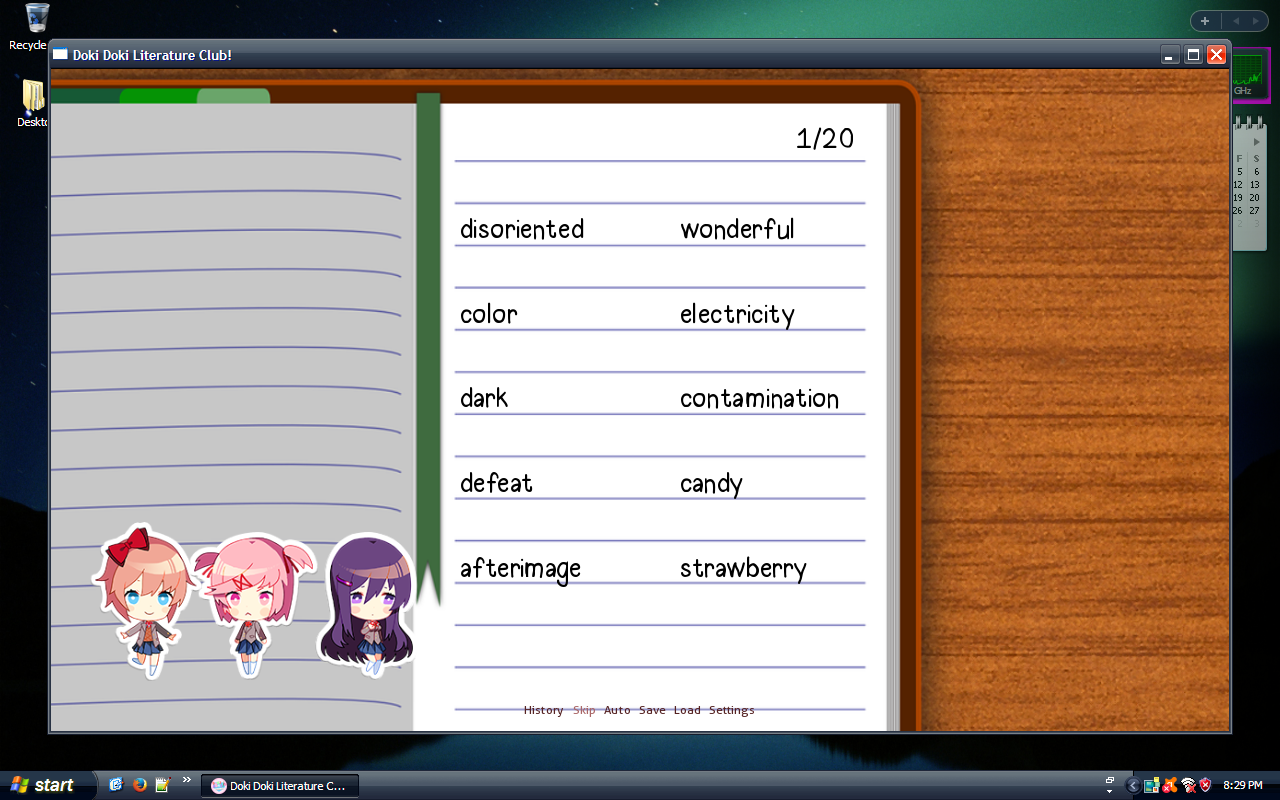Advance the calendar gadget month arrow

[1257, 142]
